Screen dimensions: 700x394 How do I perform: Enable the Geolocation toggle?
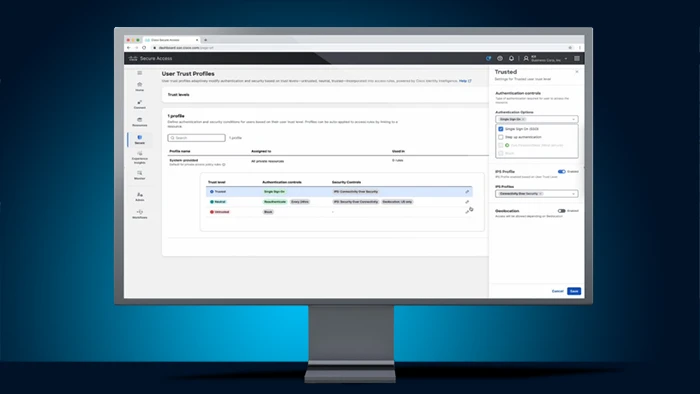[x=562, y=211]
